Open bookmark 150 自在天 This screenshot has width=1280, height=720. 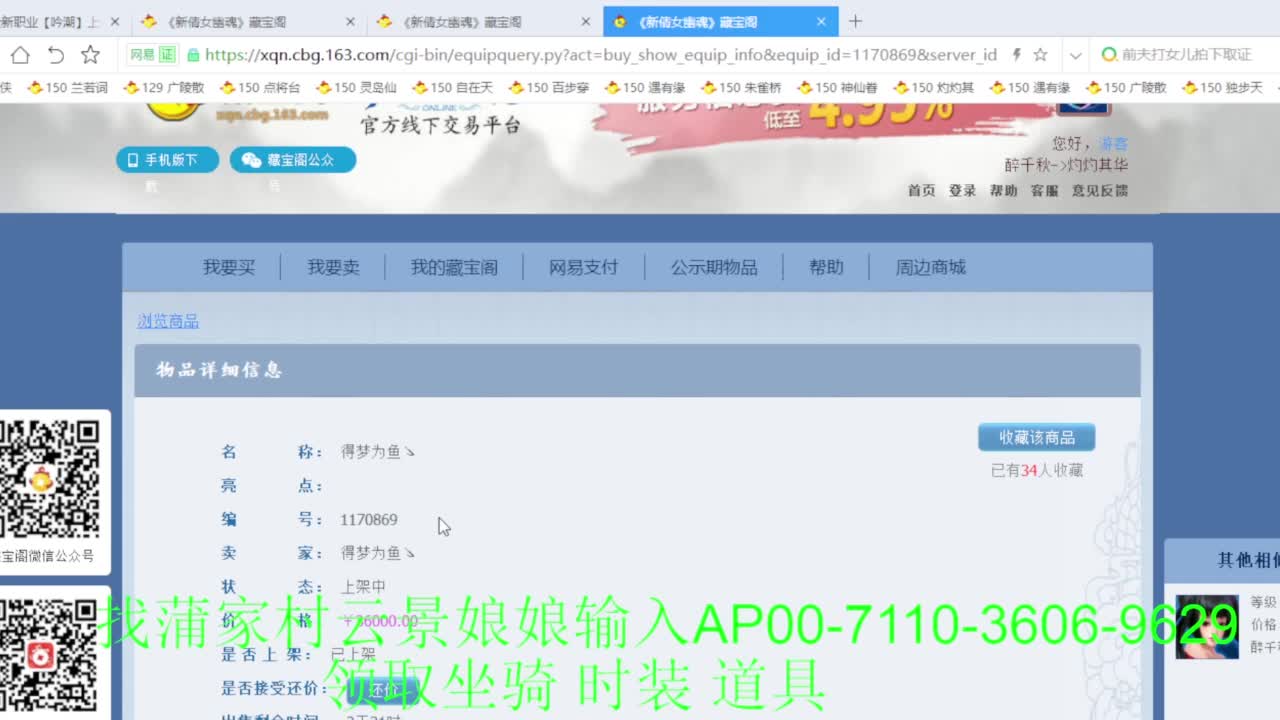pyautogui.click(x=453, y=88)
